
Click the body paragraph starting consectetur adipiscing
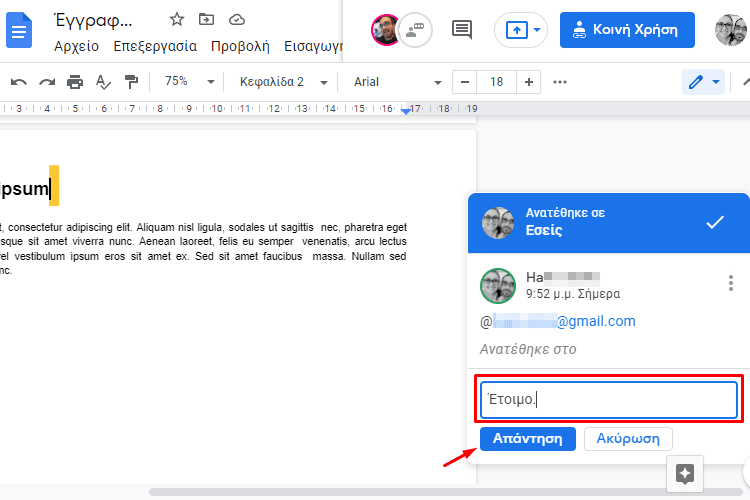coord(203,249)
